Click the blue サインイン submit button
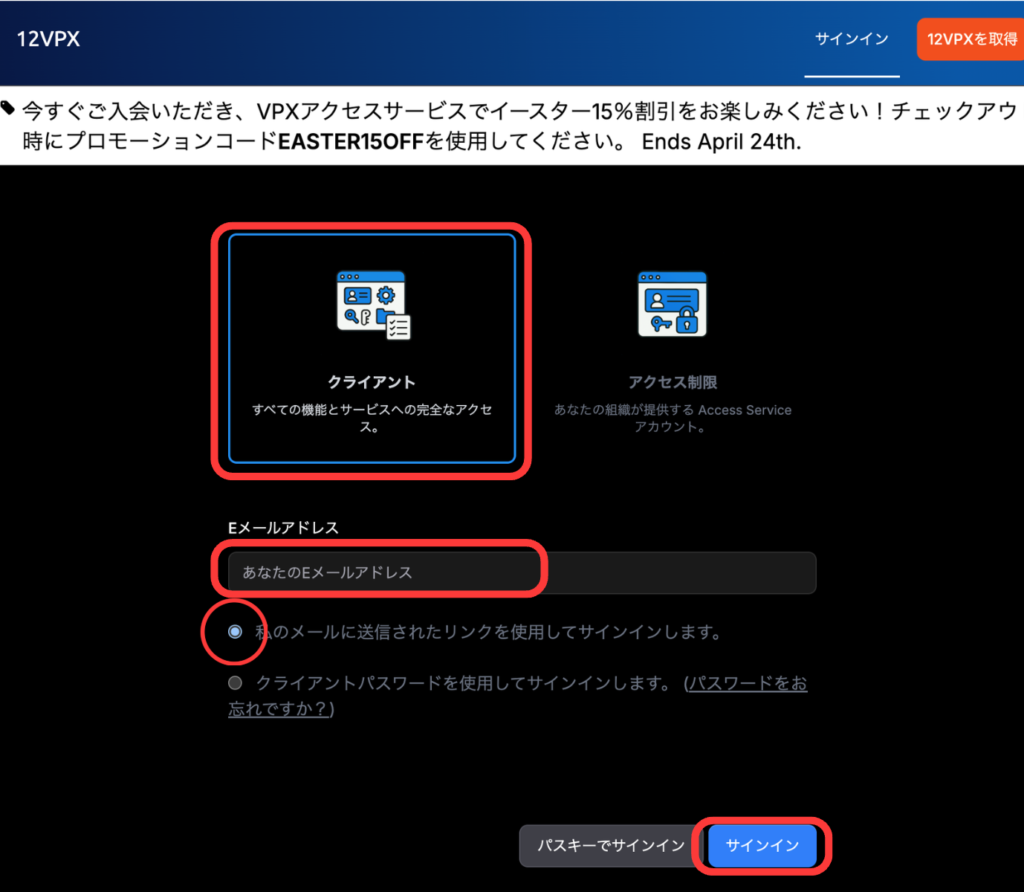Screen dimensions: 1024x892 coord(762,846)
